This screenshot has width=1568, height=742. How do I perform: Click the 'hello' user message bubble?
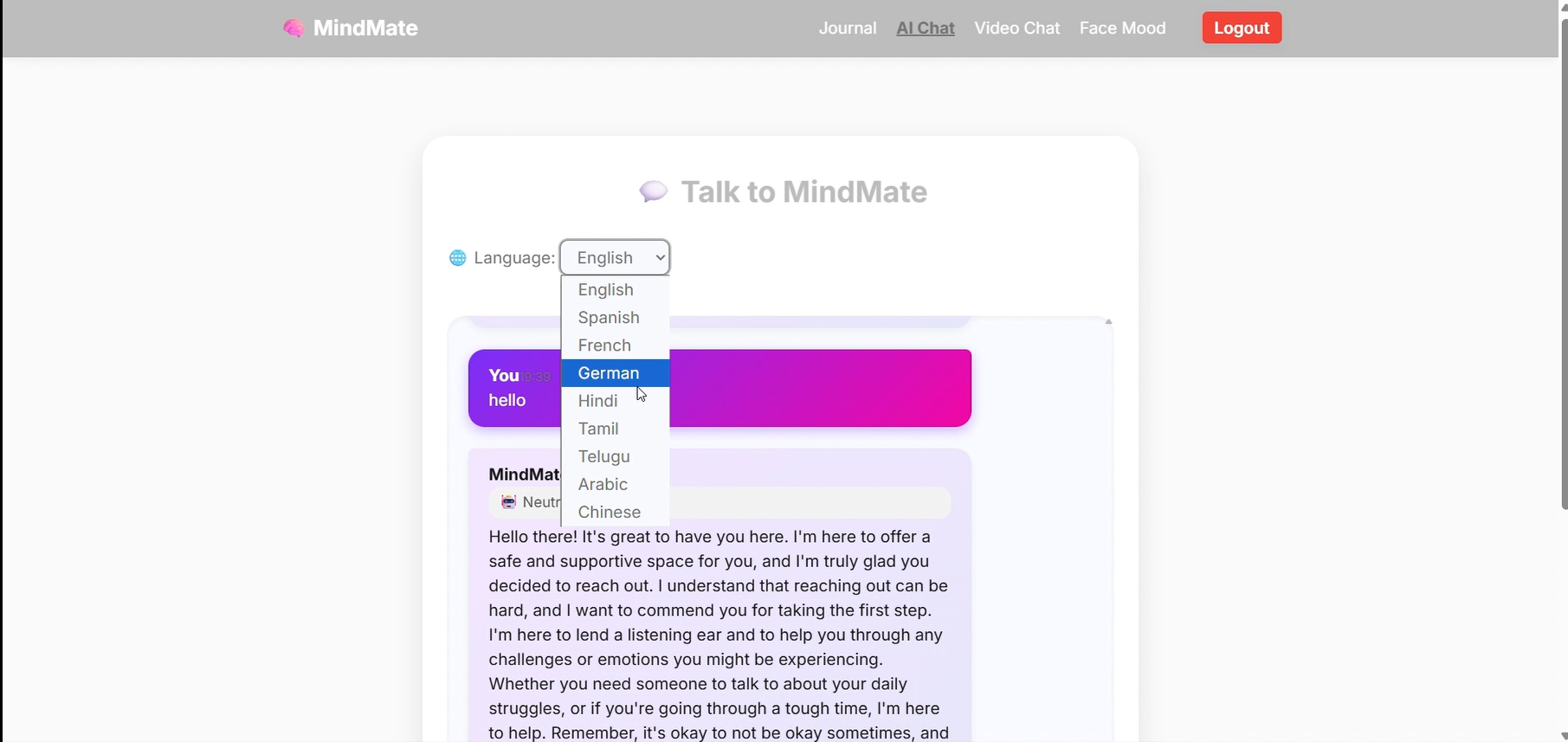719,388
